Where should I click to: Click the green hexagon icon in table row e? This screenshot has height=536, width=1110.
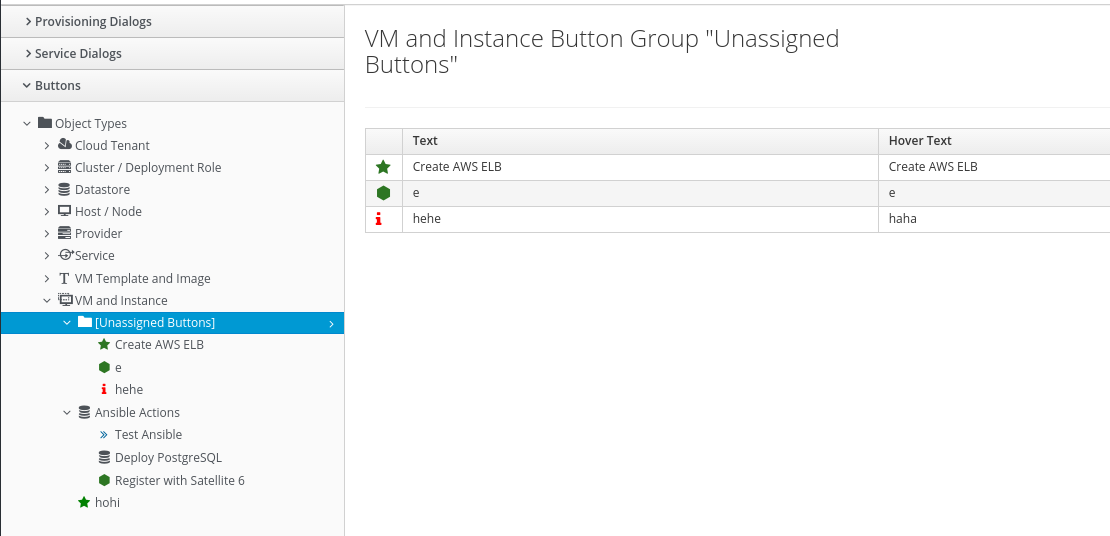coord(383,193)
